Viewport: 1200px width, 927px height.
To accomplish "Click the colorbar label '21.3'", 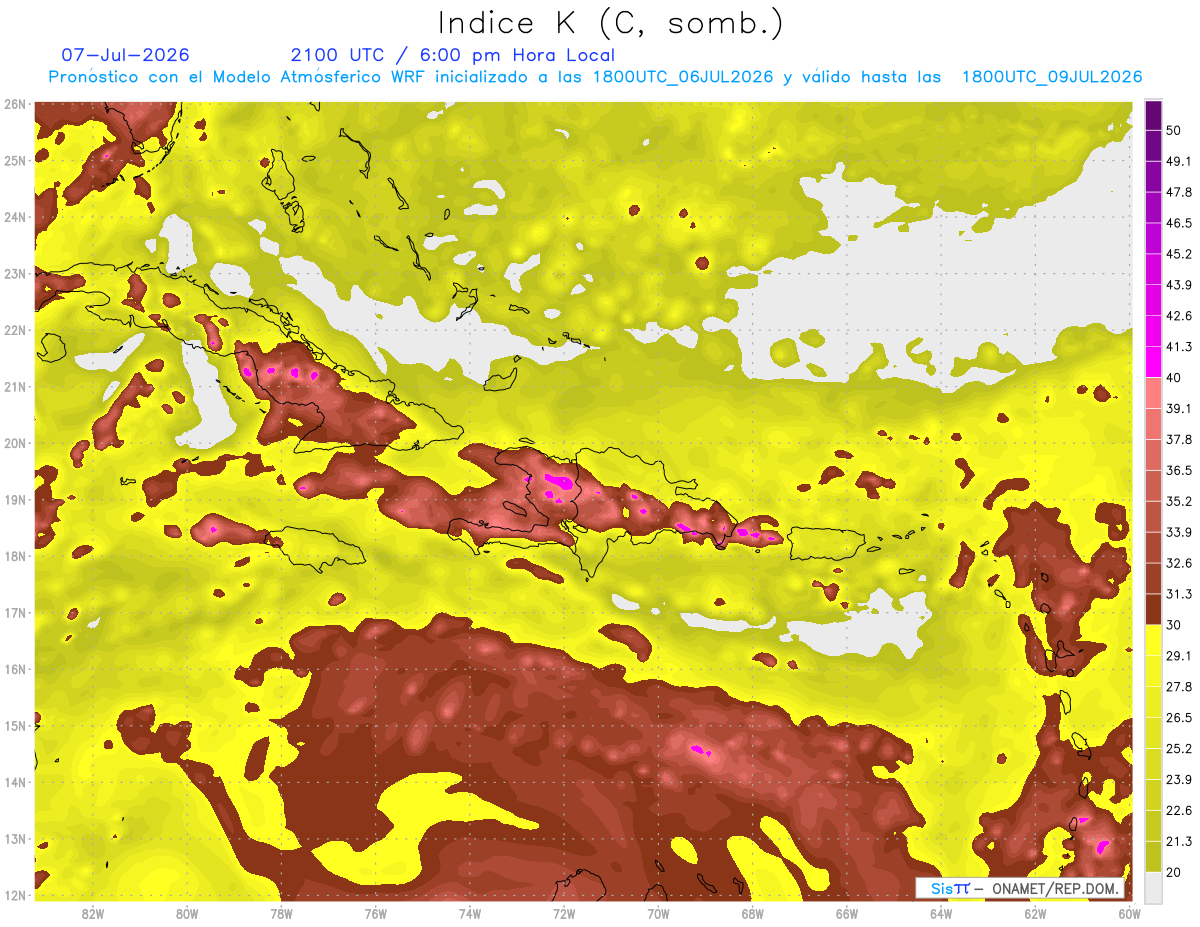I will 1179,842.
